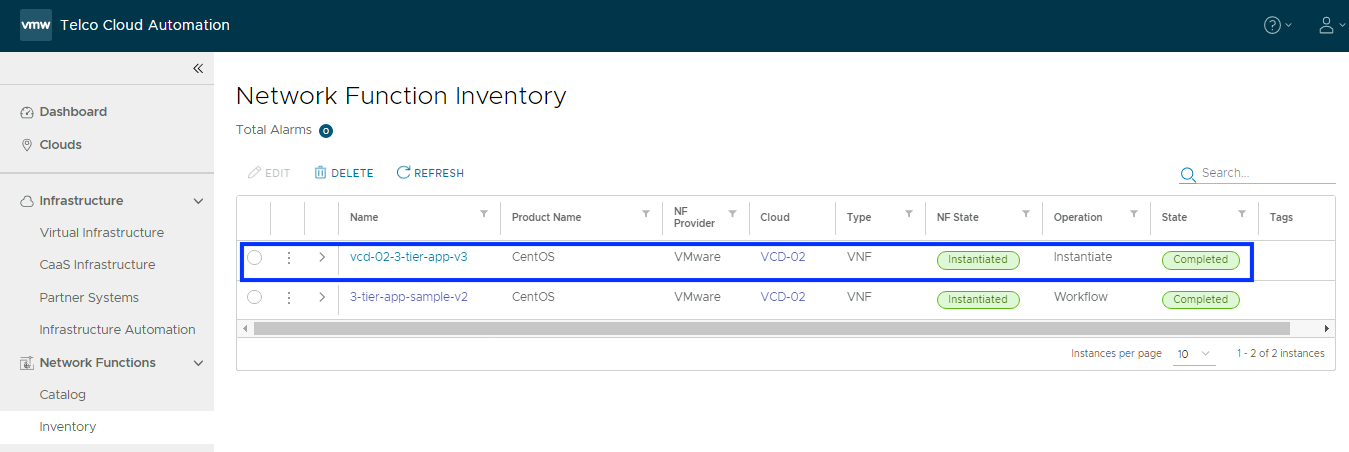Filter the Name column
1349x452 pixels.
(x=484, y=214)
